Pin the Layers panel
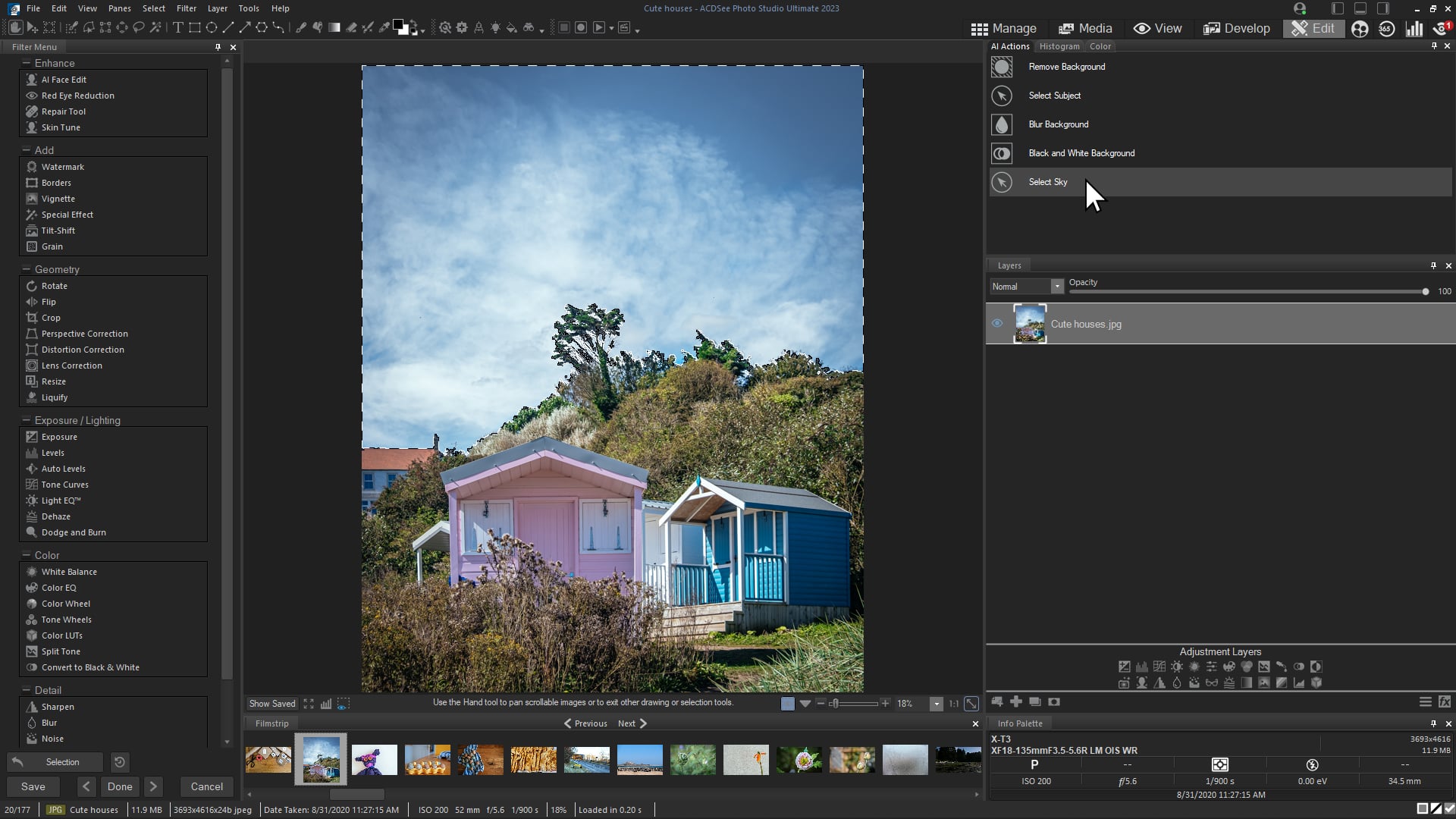The height and width of the screenshot is (819, 1456). 1432,265
